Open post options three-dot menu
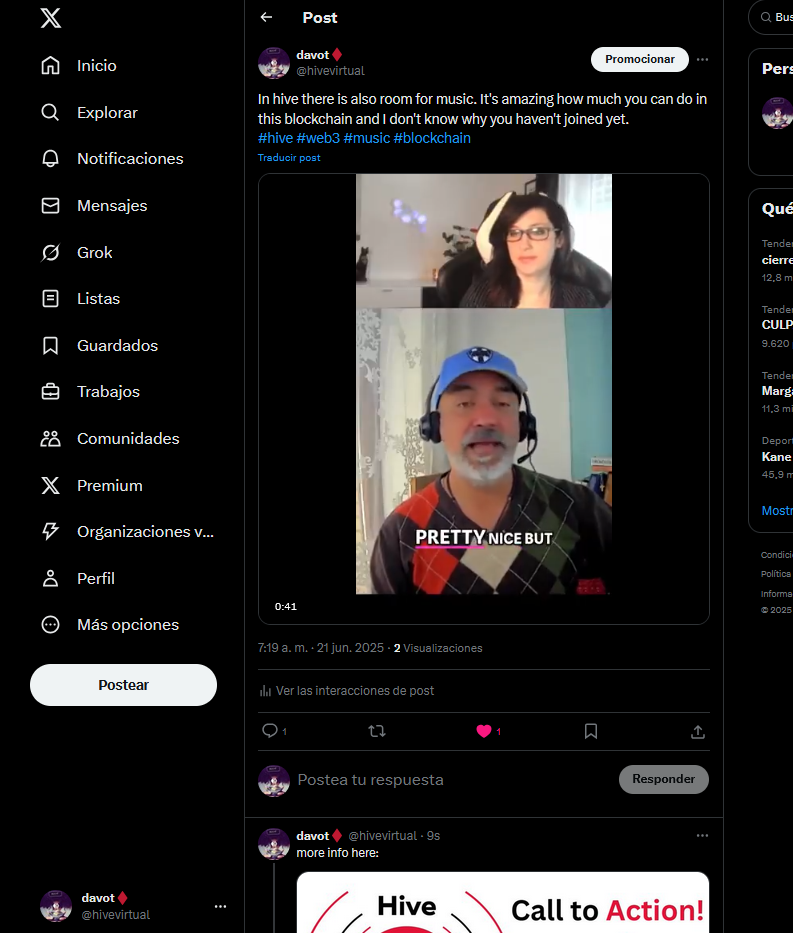This screenshot has width=793, height=933. (703, 60)
